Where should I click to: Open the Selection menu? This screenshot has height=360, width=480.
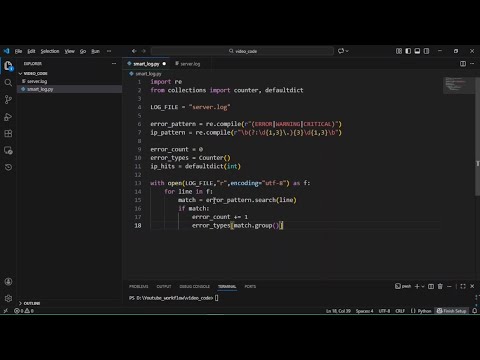pos(50,51)
